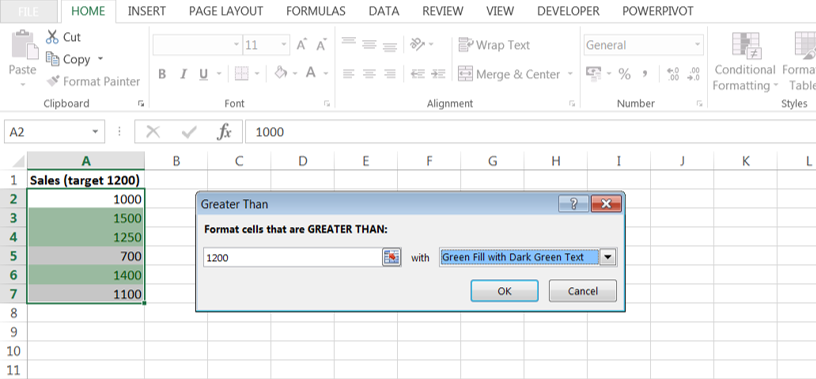Open Conditional Formatting menu
Image resolution: width=816 pixels, height=379 pixels.
(745, 61)
